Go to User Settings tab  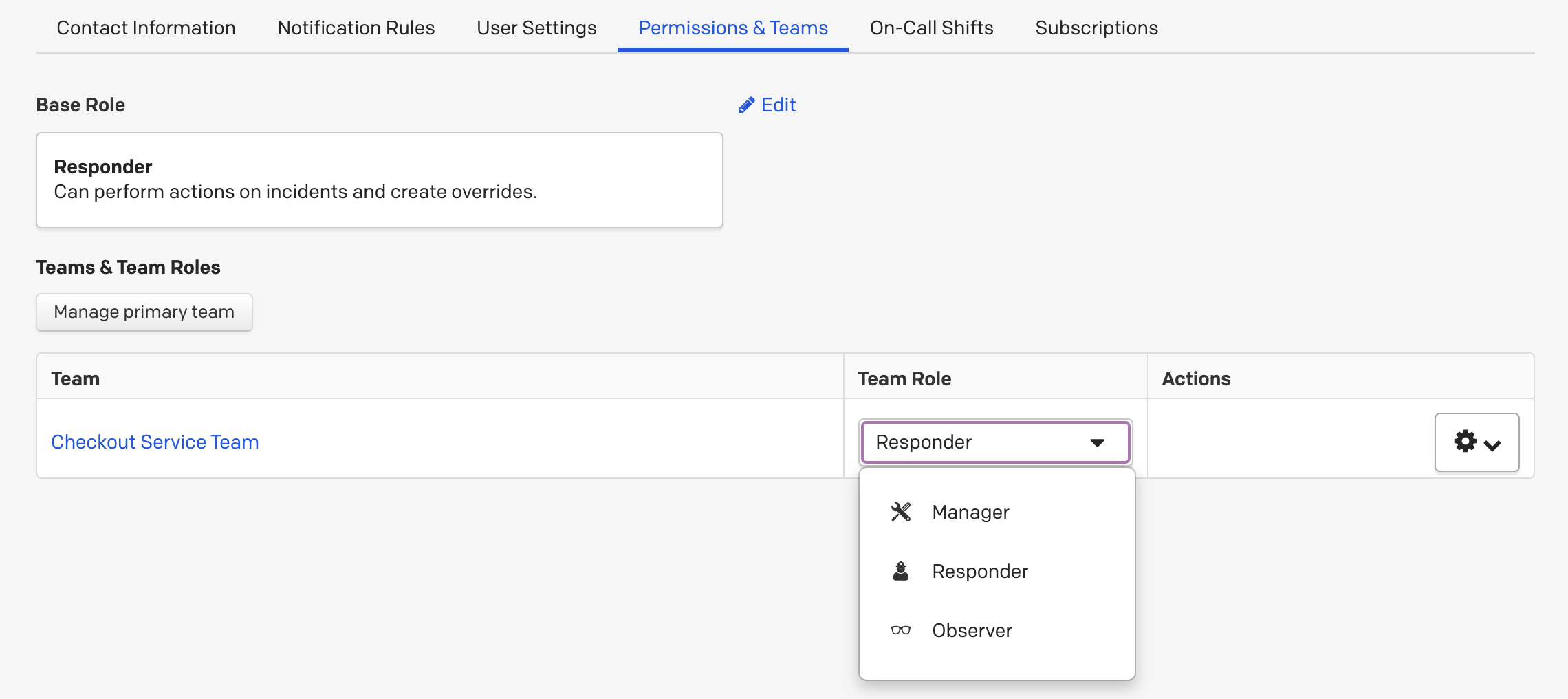pos(536,28)
